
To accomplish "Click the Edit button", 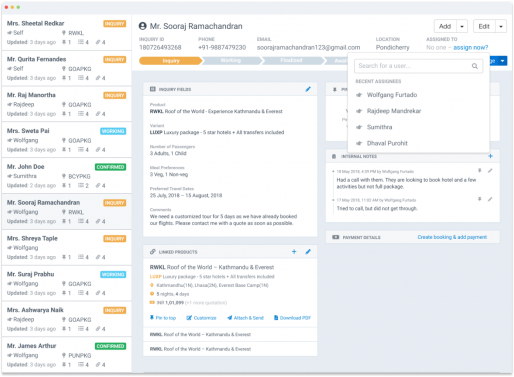I will pyautogui.click(x=484, y=26).
